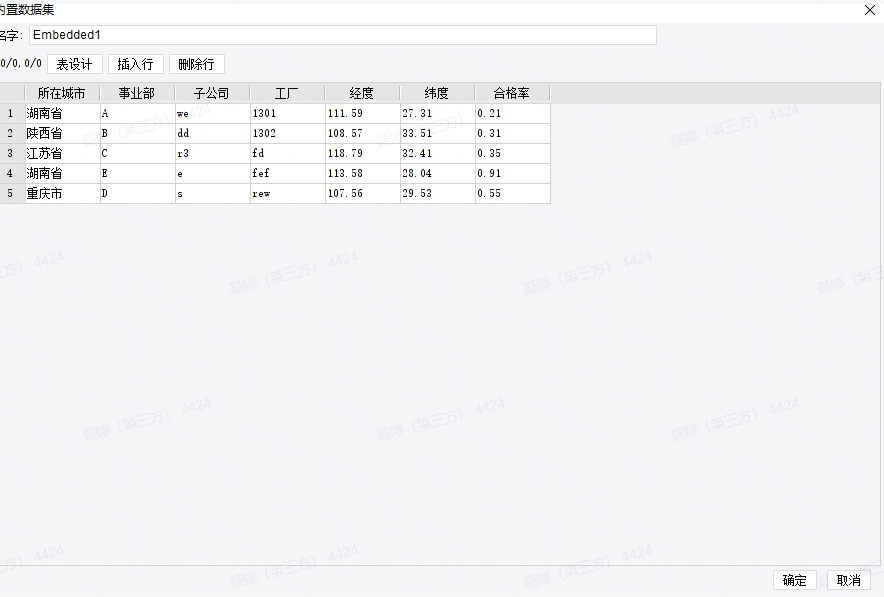Screen dimensions: 884x597
Task: Click the 插入行 insert row button
Action: [135, 64]
